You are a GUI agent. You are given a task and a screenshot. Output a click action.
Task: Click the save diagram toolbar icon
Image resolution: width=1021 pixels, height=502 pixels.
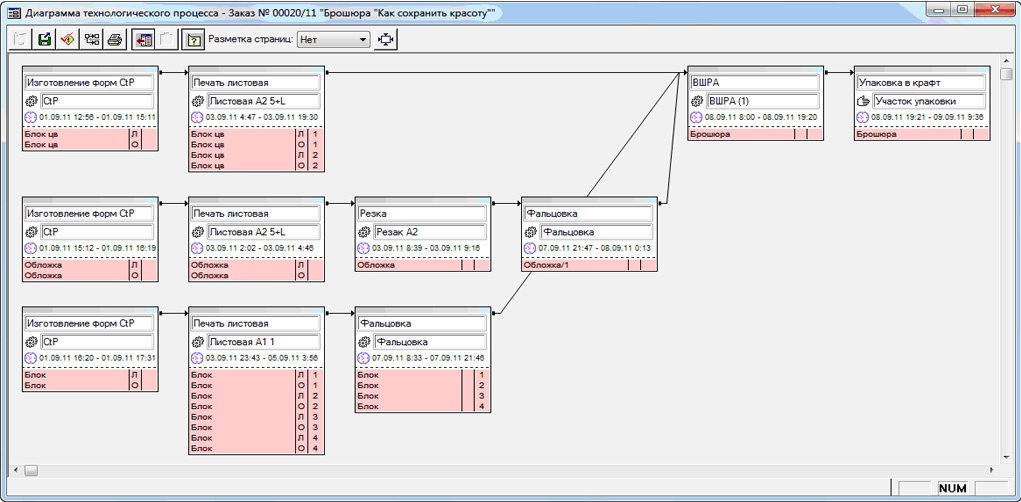click(x=44, y=40)
